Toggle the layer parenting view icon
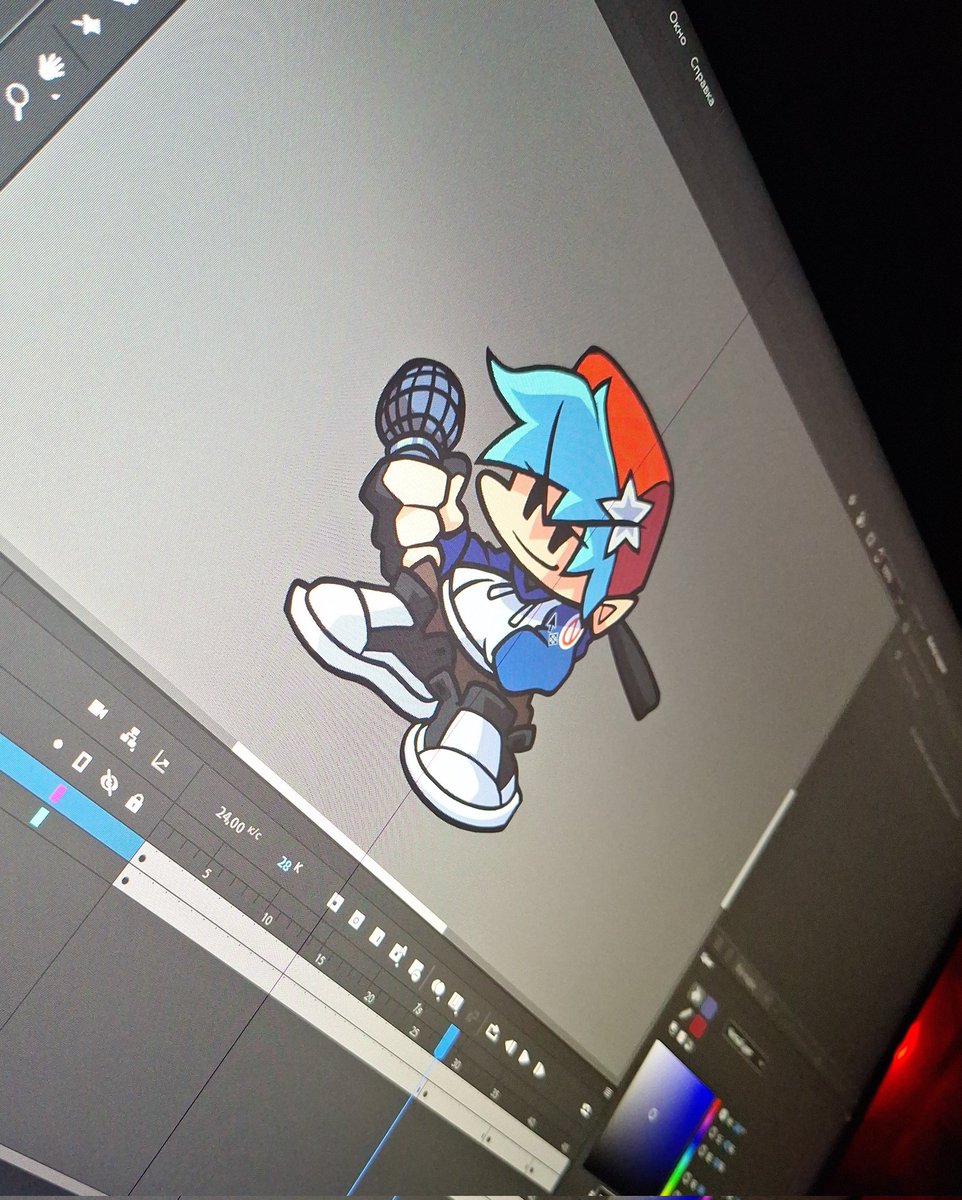Screen dimensions: 962x1200 pyautogui.click(x=129, y=737)
